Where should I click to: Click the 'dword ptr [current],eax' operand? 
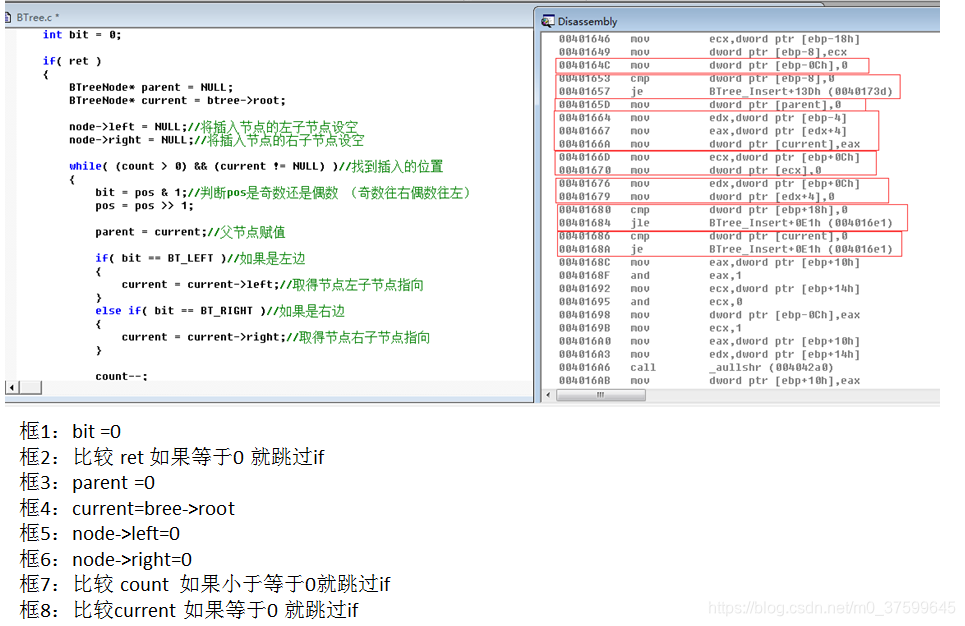tap(785, 144)
